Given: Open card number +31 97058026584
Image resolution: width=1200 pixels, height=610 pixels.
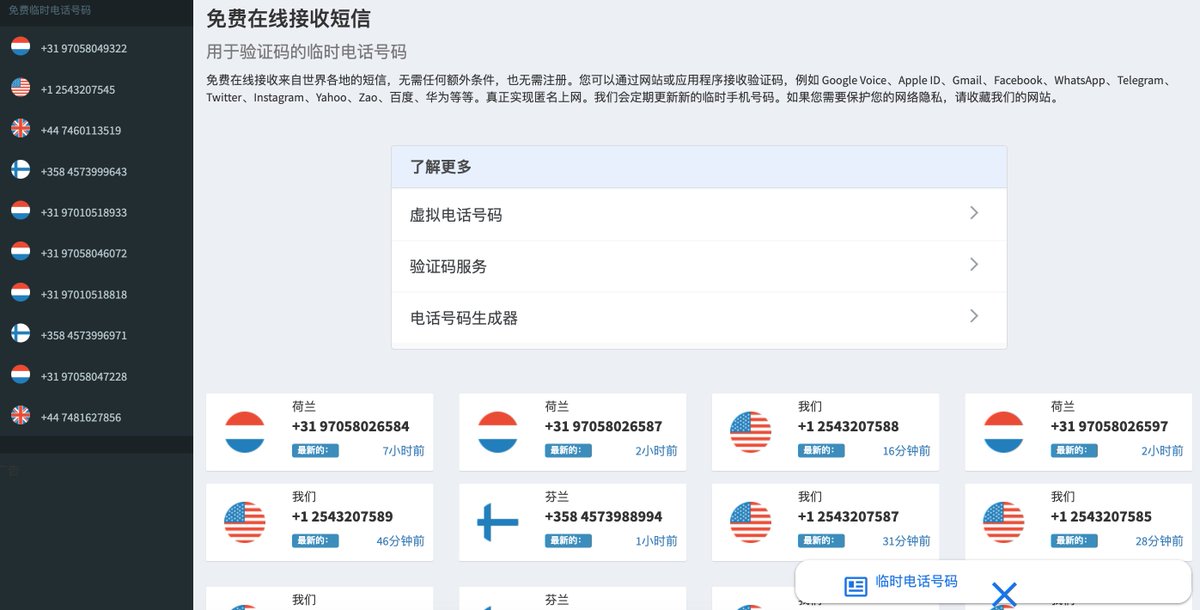Looking at the screenshot, I should tap(351, 426).
